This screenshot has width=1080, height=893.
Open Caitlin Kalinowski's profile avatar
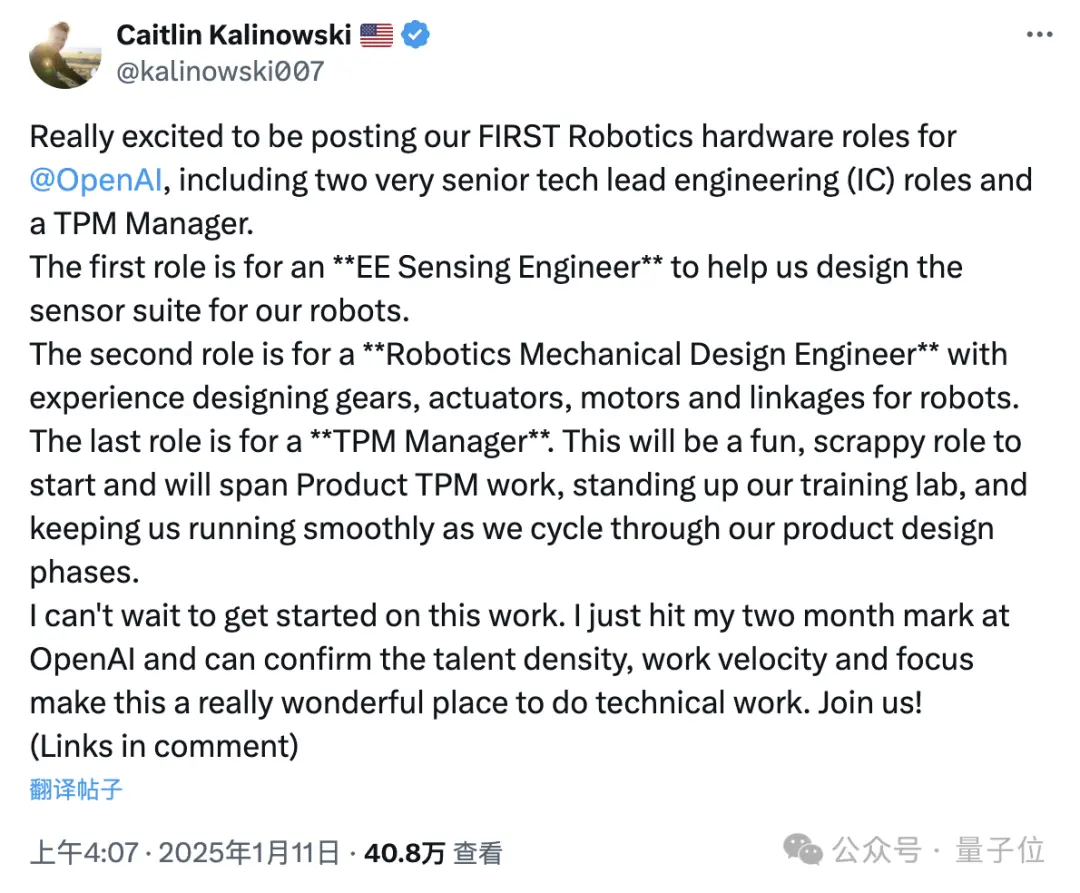coord(65,54)
